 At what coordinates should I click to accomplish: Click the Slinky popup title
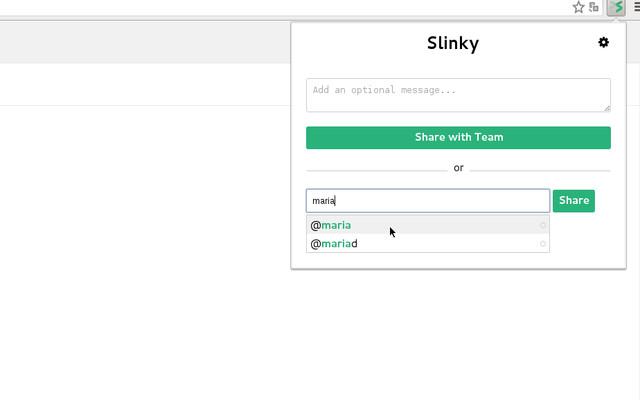453,43
